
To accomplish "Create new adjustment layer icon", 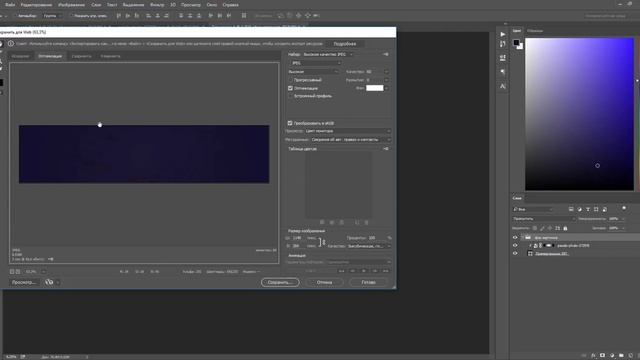I will click(x=612, y=356).
